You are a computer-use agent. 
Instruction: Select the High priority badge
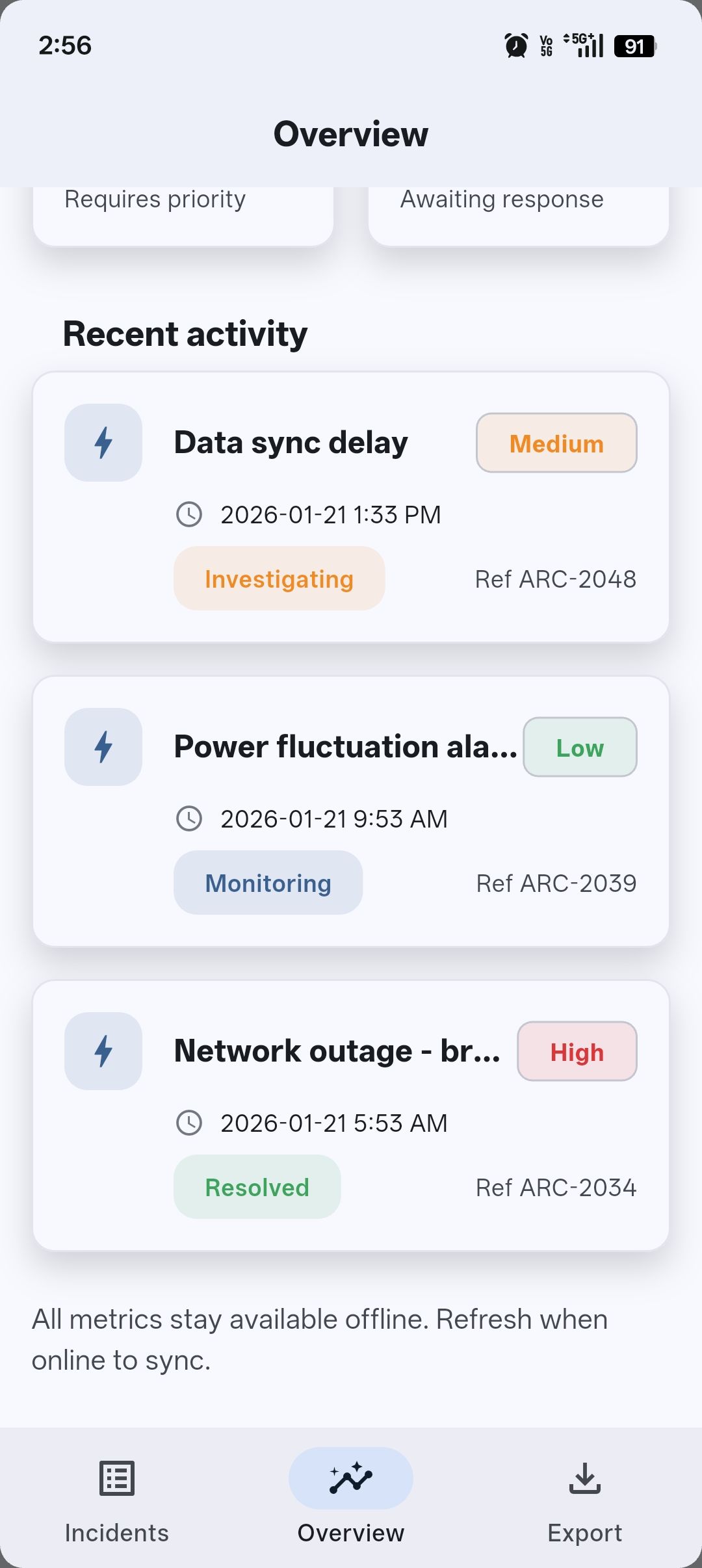pos(577,1052)
